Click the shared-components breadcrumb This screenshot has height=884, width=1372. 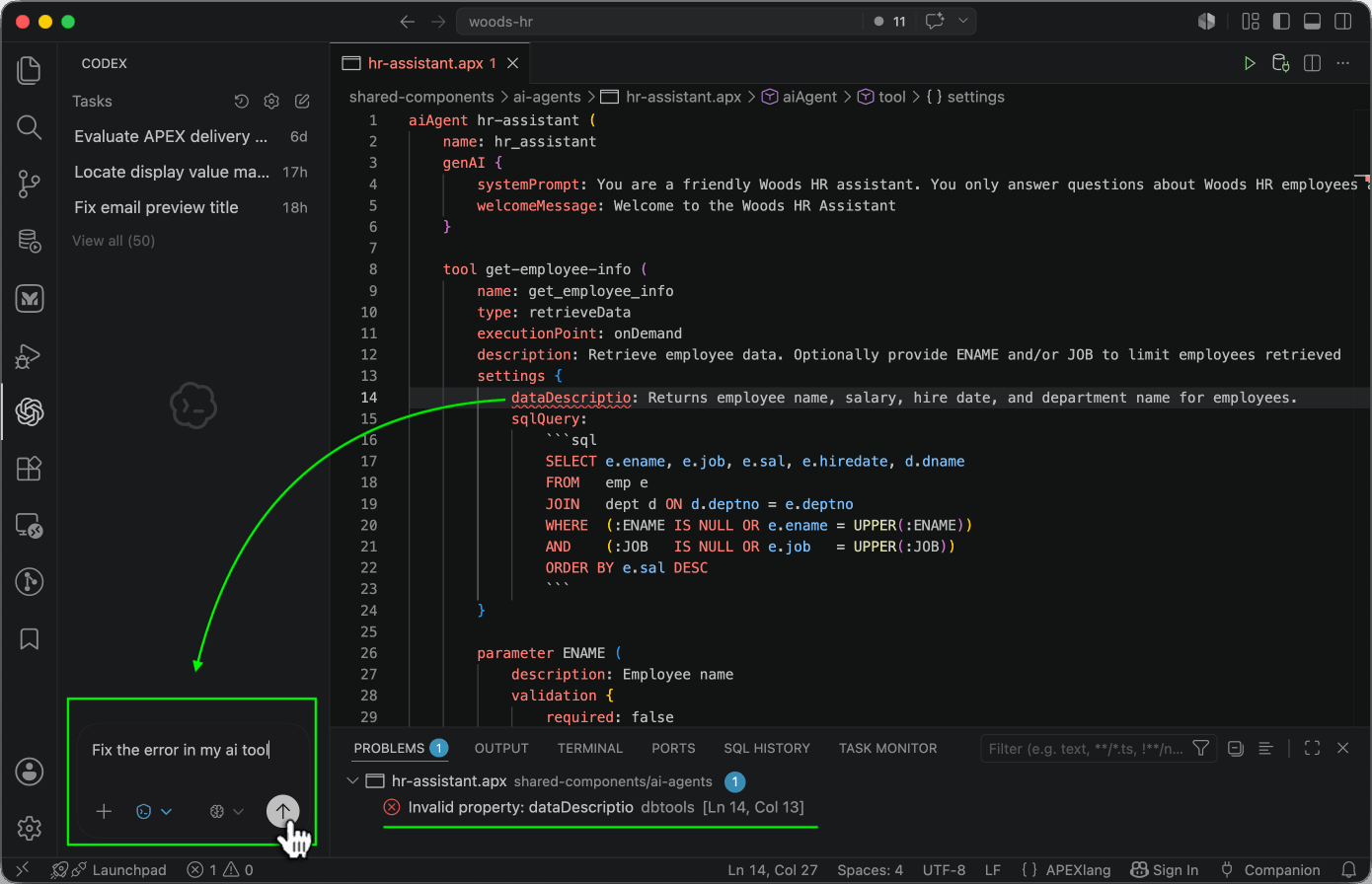(421, 97)
